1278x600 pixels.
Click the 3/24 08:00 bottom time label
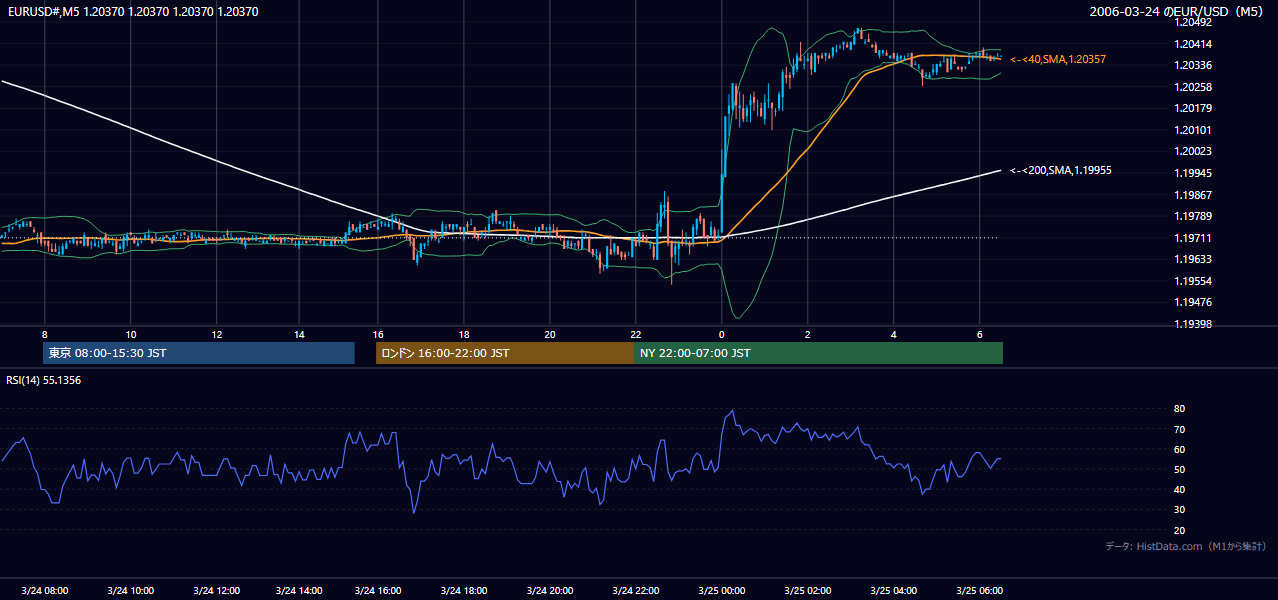44,591
